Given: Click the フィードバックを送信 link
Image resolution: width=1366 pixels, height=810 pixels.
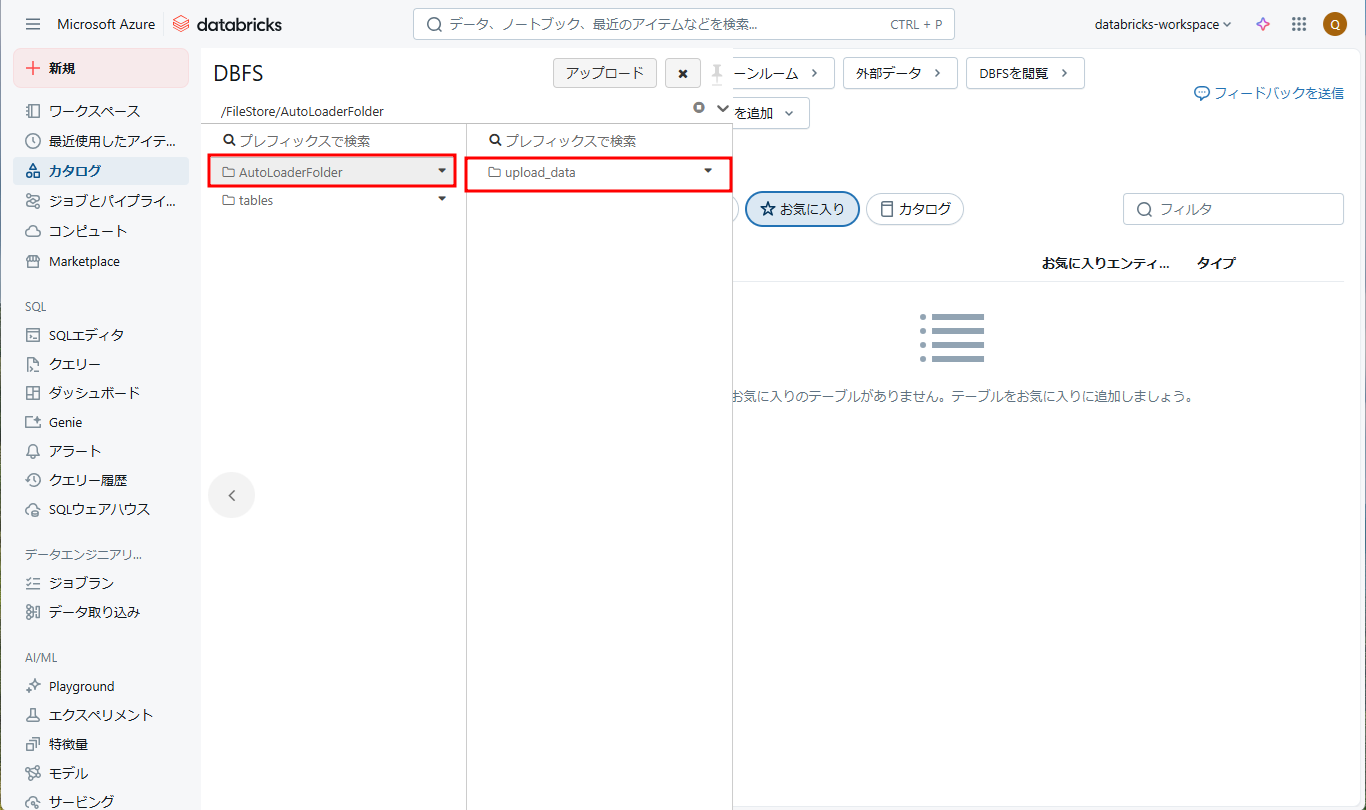Looking at the screenshot, I should 1268,93.
